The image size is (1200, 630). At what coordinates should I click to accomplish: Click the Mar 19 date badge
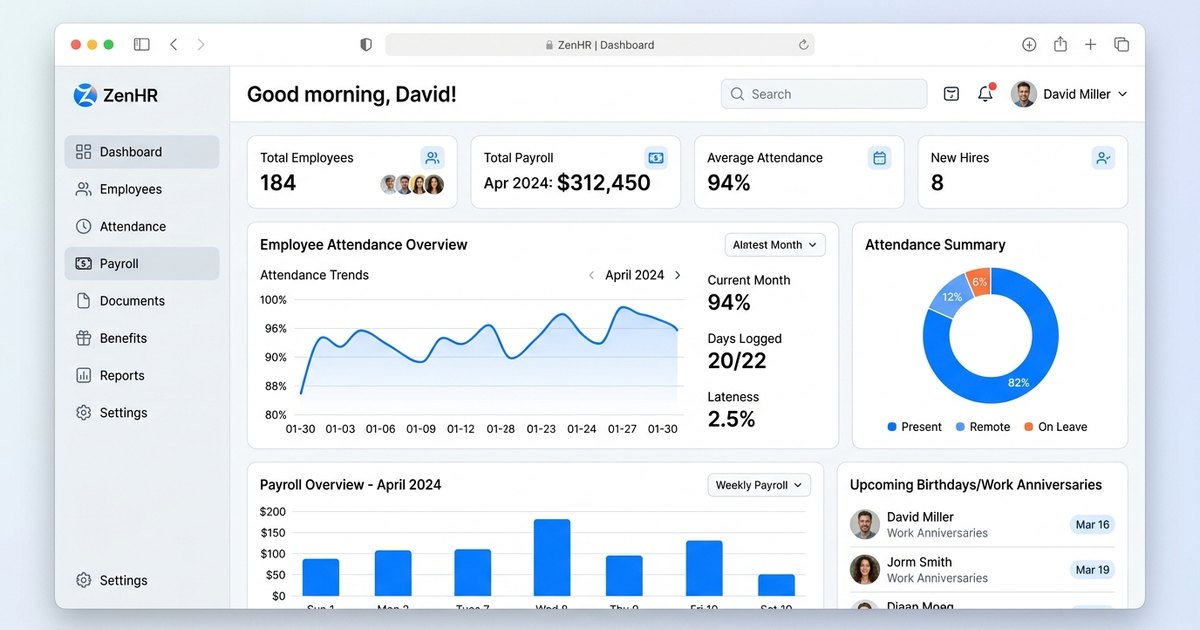point(1091,570)
